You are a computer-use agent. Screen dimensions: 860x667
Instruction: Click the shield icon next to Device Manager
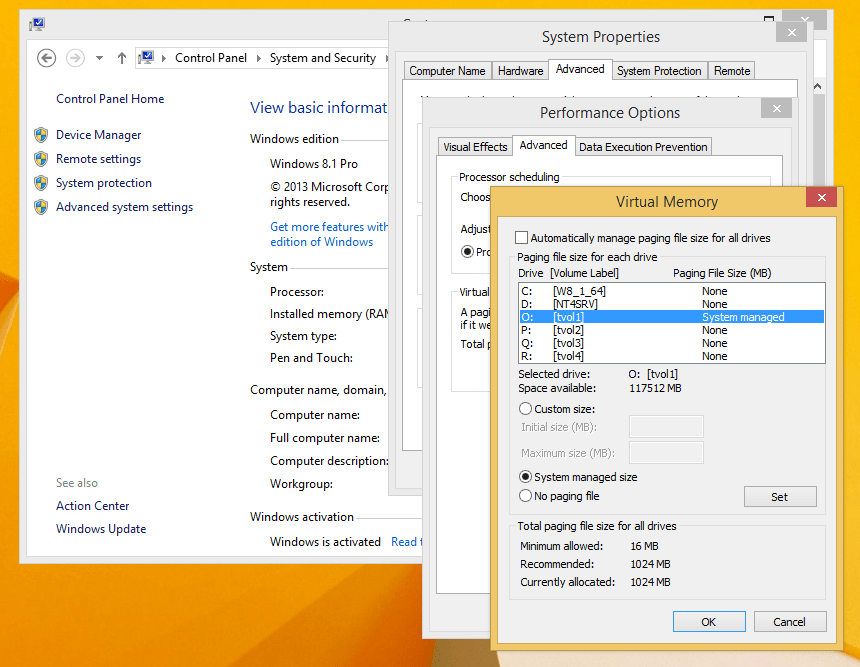pos(41,134)
